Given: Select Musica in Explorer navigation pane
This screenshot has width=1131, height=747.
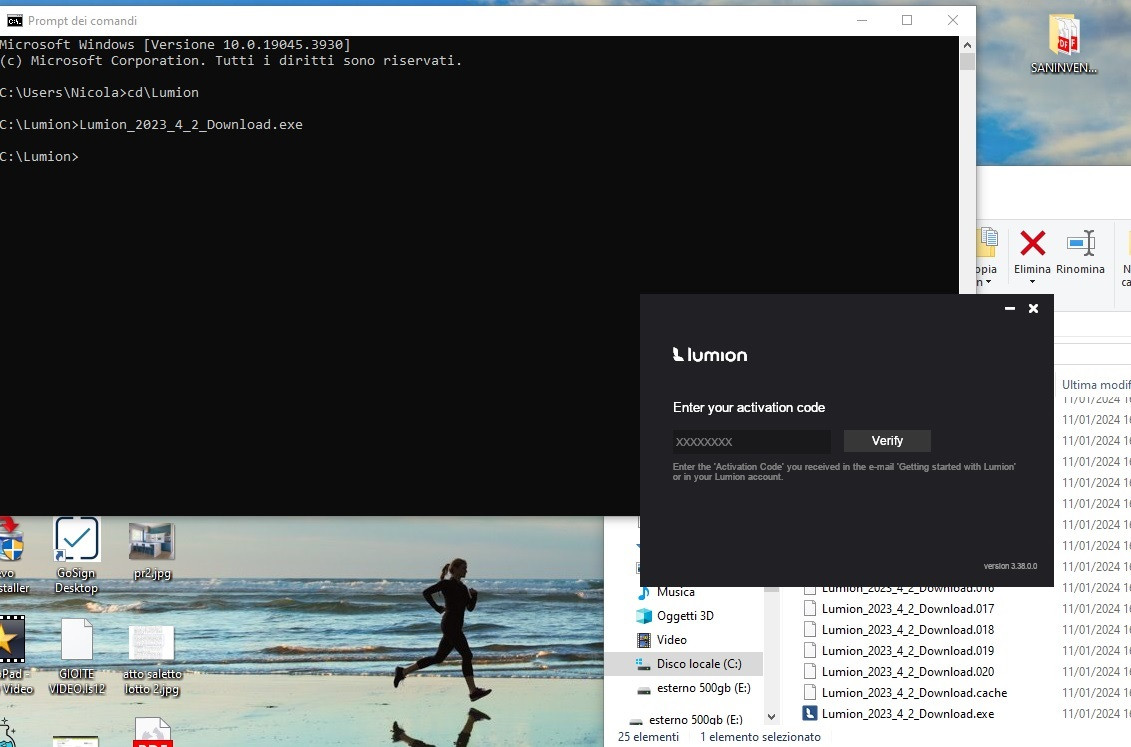Looking at the screenshot, I should pos(676,592).
